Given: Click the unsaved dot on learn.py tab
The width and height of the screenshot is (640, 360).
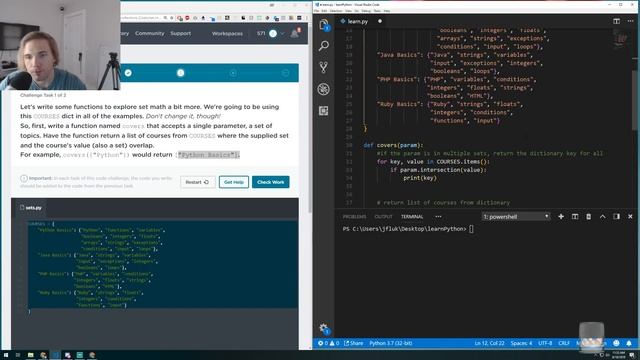Looking at the screenshot, I should (x=380, y=21).
